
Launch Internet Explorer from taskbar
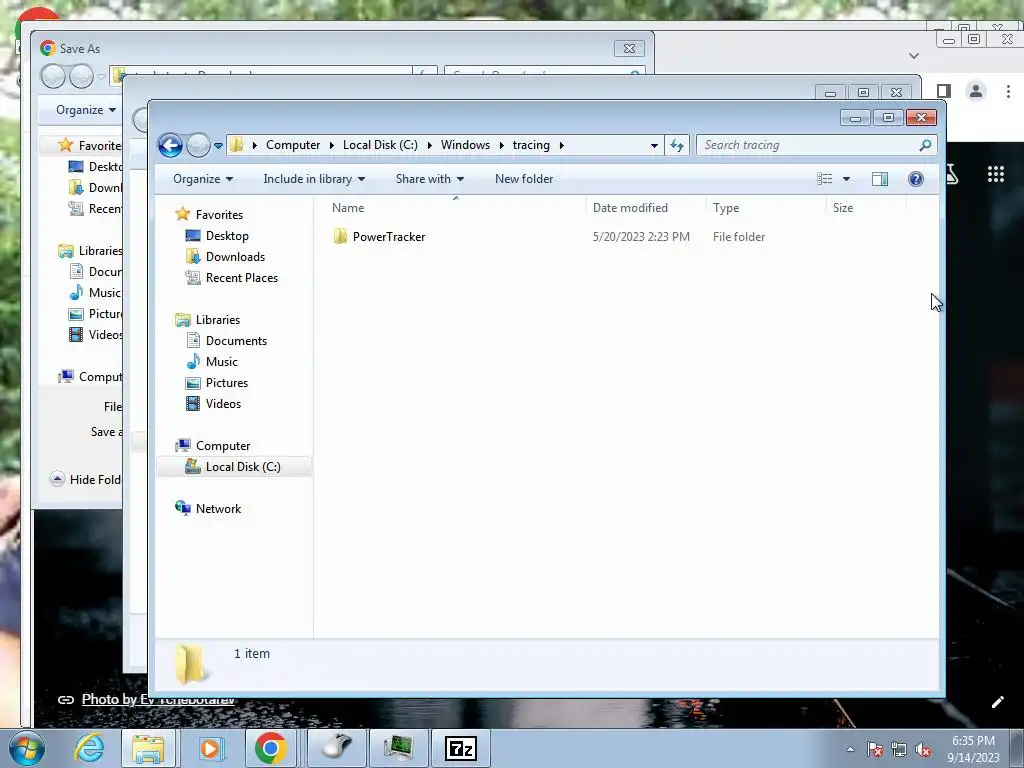pos(89,748)
